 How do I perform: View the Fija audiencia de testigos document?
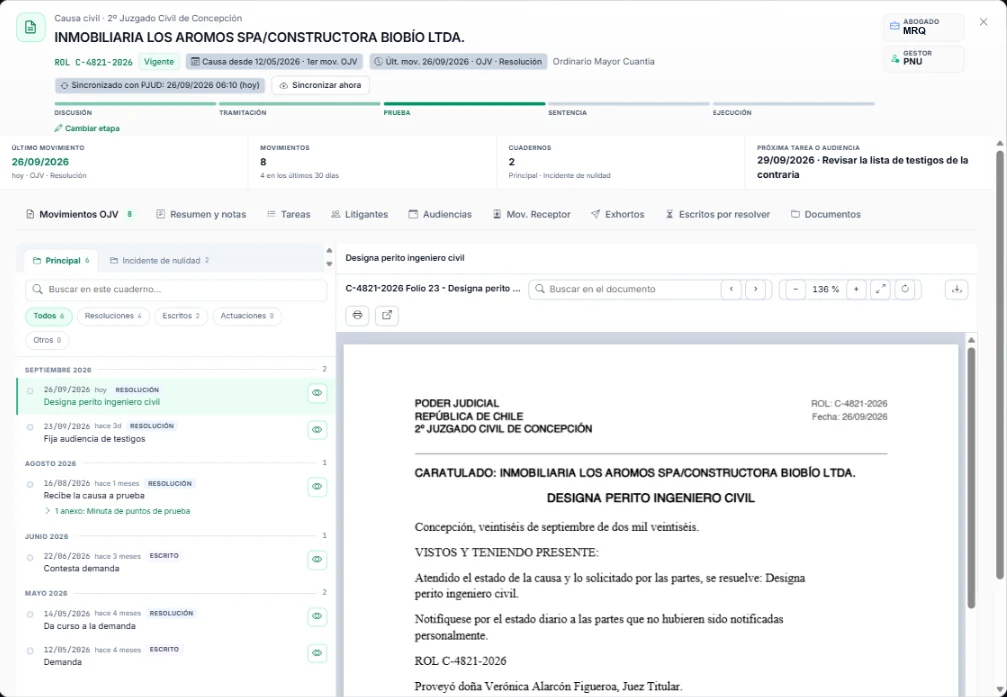click(x=317, y=430)
